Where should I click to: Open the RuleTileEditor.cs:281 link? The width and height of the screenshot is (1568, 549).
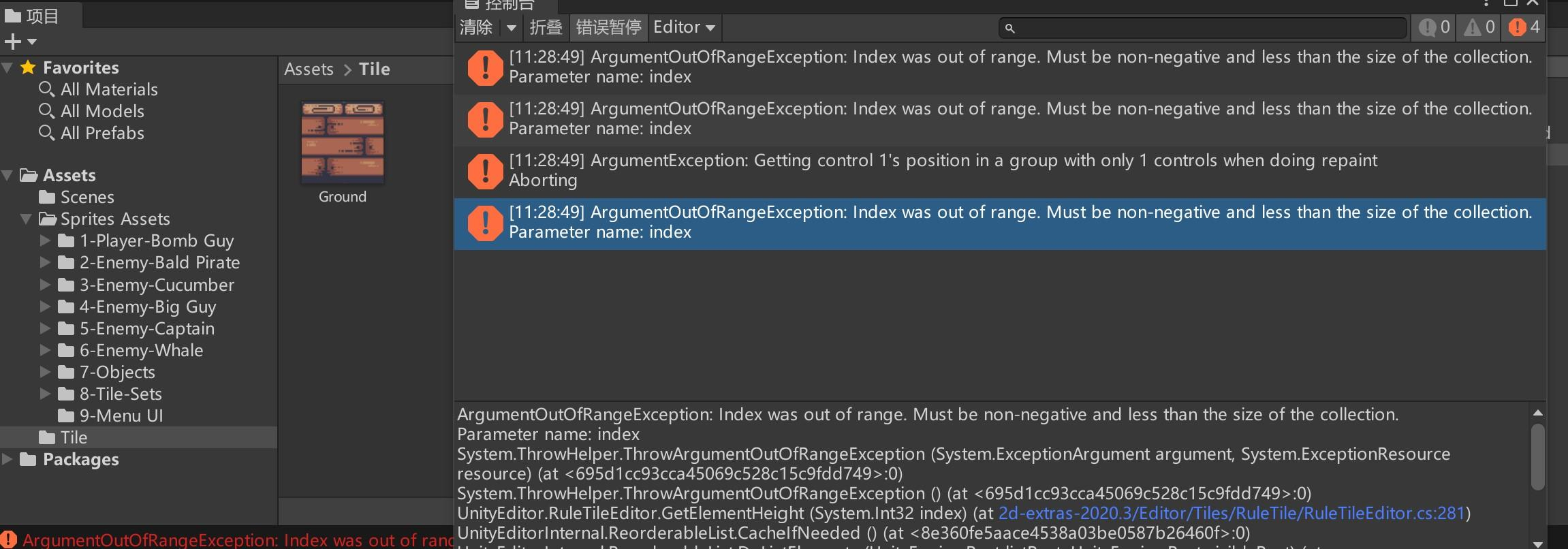pos(1231,513)
